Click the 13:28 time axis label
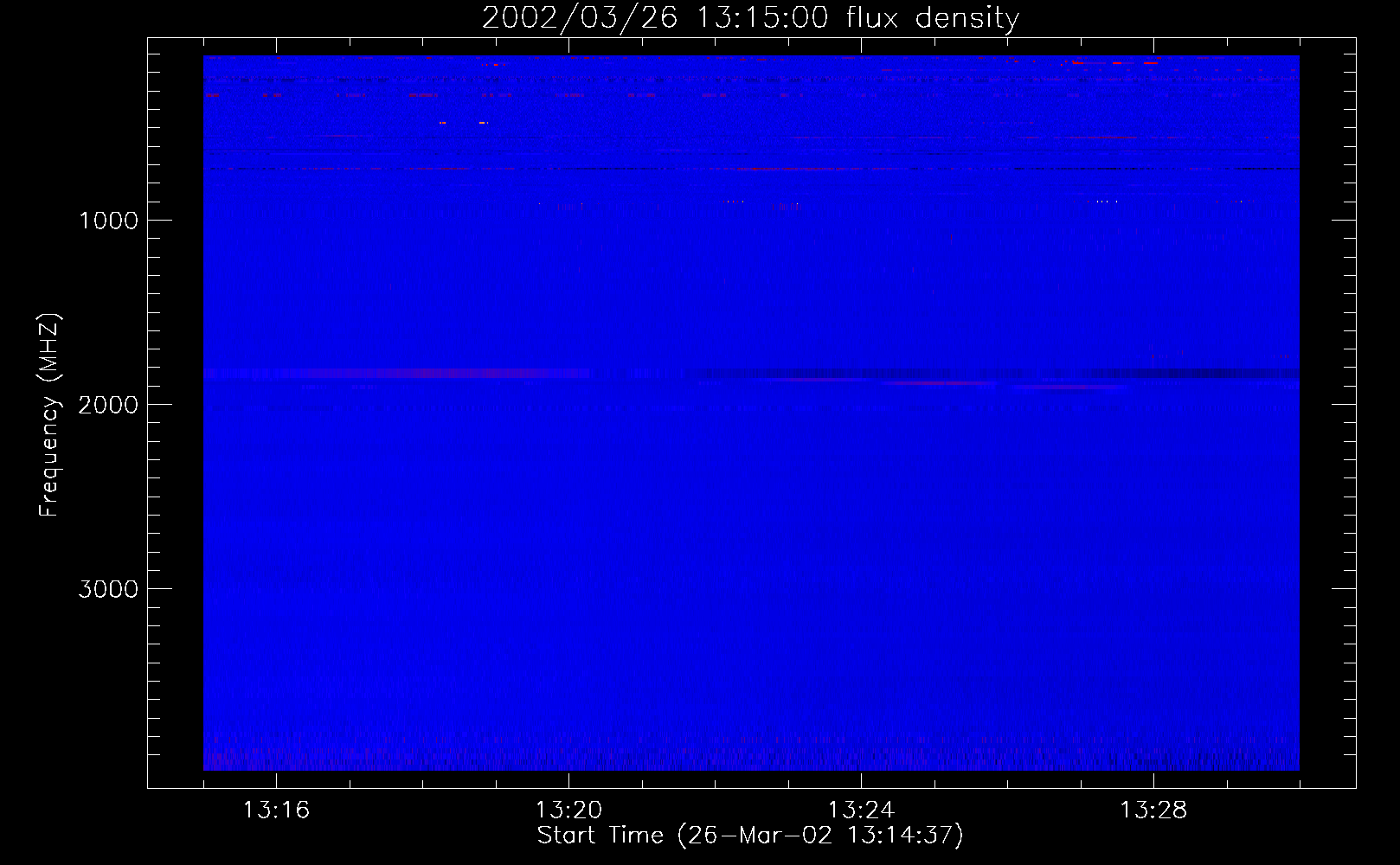The image size is (1400, 865). (x=1153, y=810)
